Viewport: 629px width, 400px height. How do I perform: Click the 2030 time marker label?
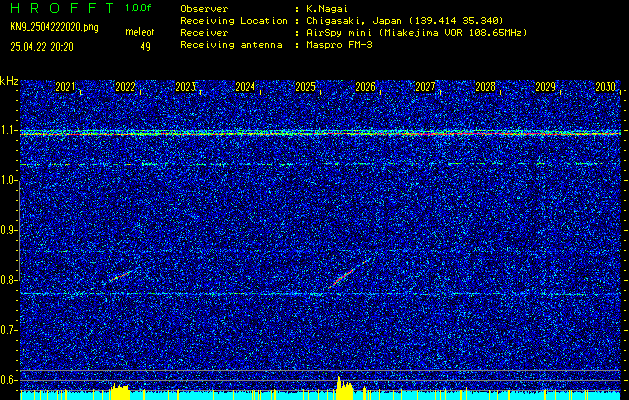pos(605,87)
